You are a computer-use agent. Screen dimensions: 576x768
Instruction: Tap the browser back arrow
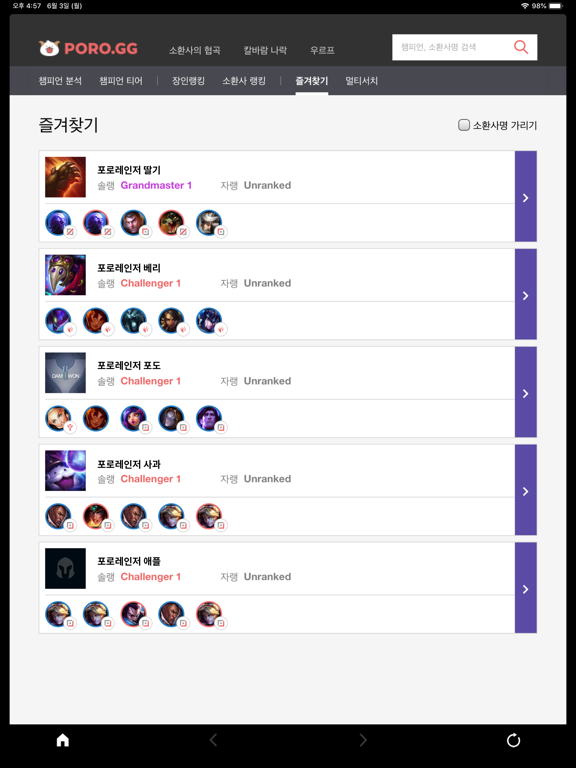tap(213, 740)
